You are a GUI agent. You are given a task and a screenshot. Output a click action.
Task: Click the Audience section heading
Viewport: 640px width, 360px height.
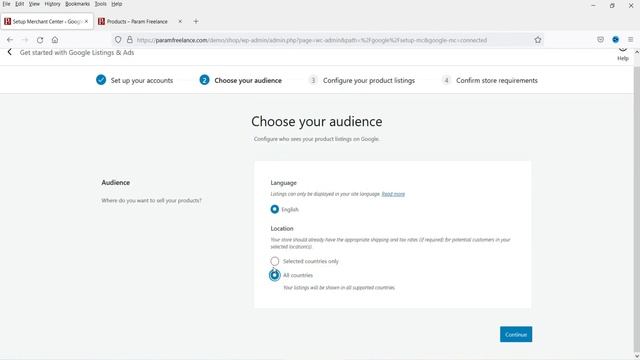(116, 182)
